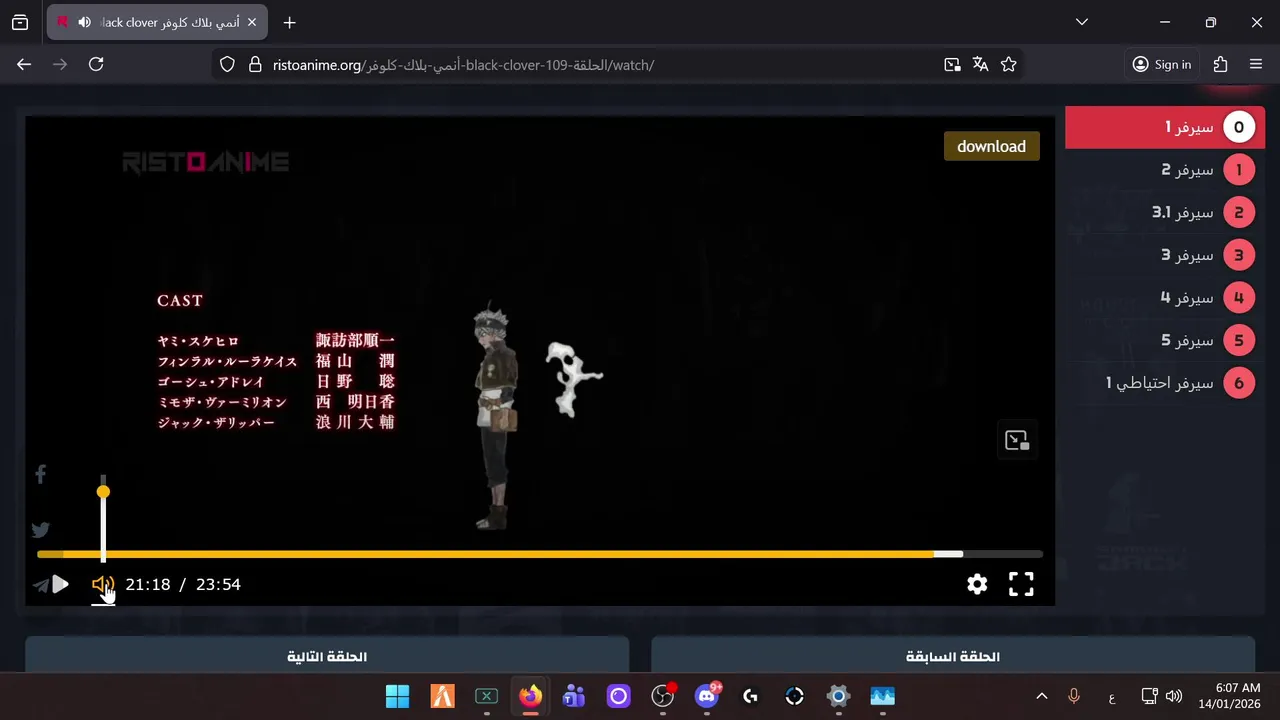Image resolution: width=1280 pixels, height=720 pixels.
Task: Open Logitech G HUB from the taskbar
Action: [x=750, y=696]
